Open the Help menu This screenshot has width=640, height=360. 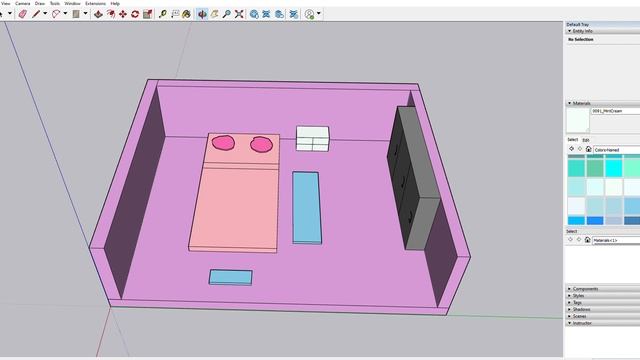[x=115, y=3]
